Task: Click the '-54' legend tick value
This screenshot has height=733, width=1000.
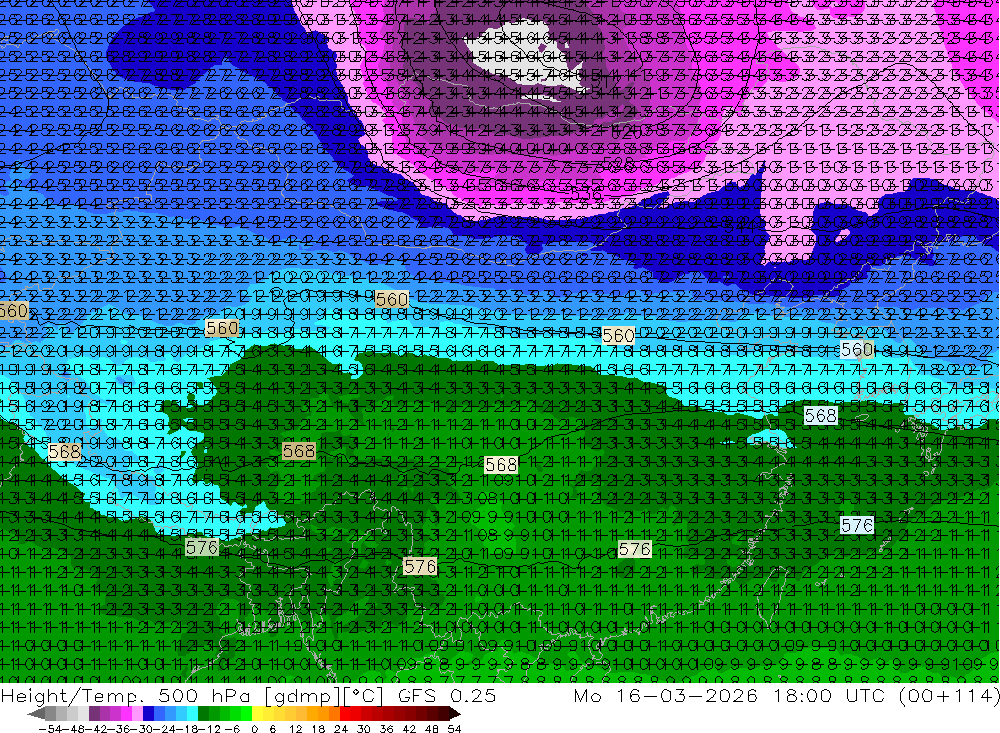Action: point(50,729)
